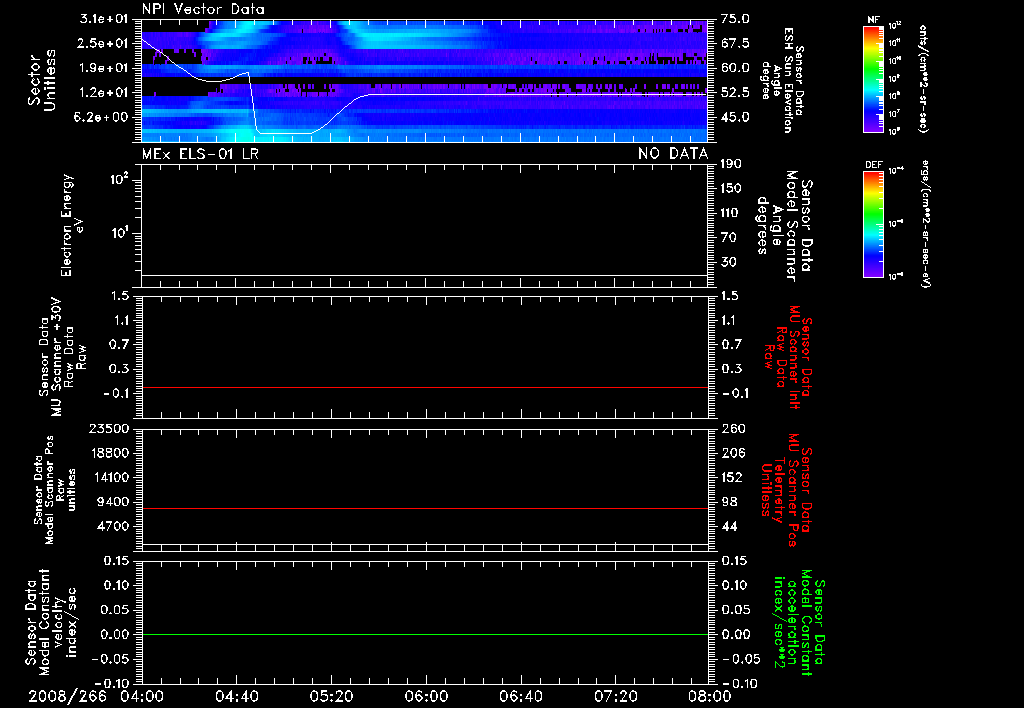This screenshot has height=708, width=1024.
Task: Click the '2.5e+01' sector tick label
Action: click(103, 43)
